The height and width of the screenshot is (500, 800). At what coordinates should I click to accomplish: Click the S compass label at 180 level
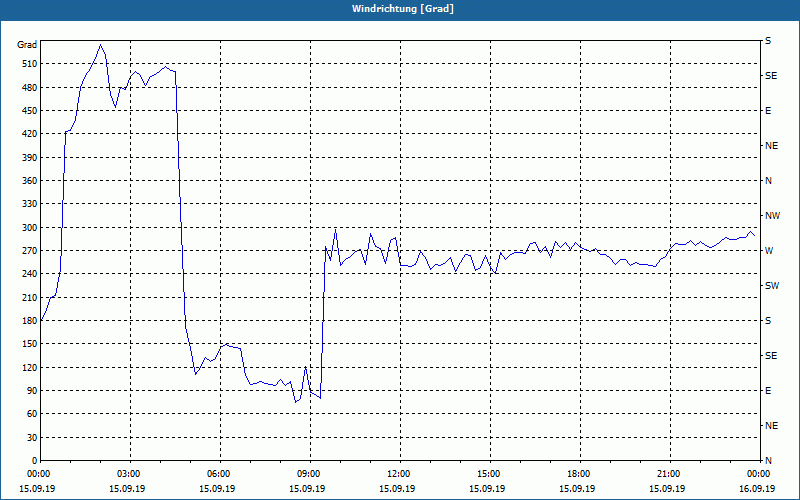[768, 321]
